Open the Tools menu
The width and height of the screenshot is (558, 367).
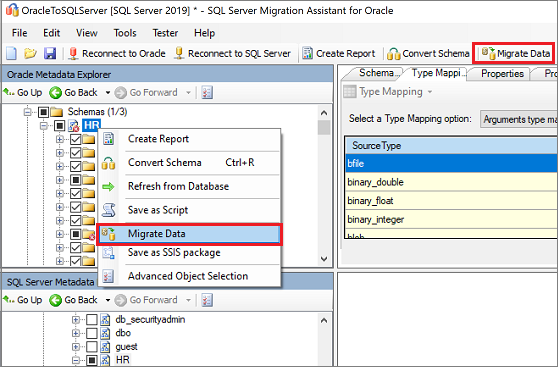coord(125,33)
